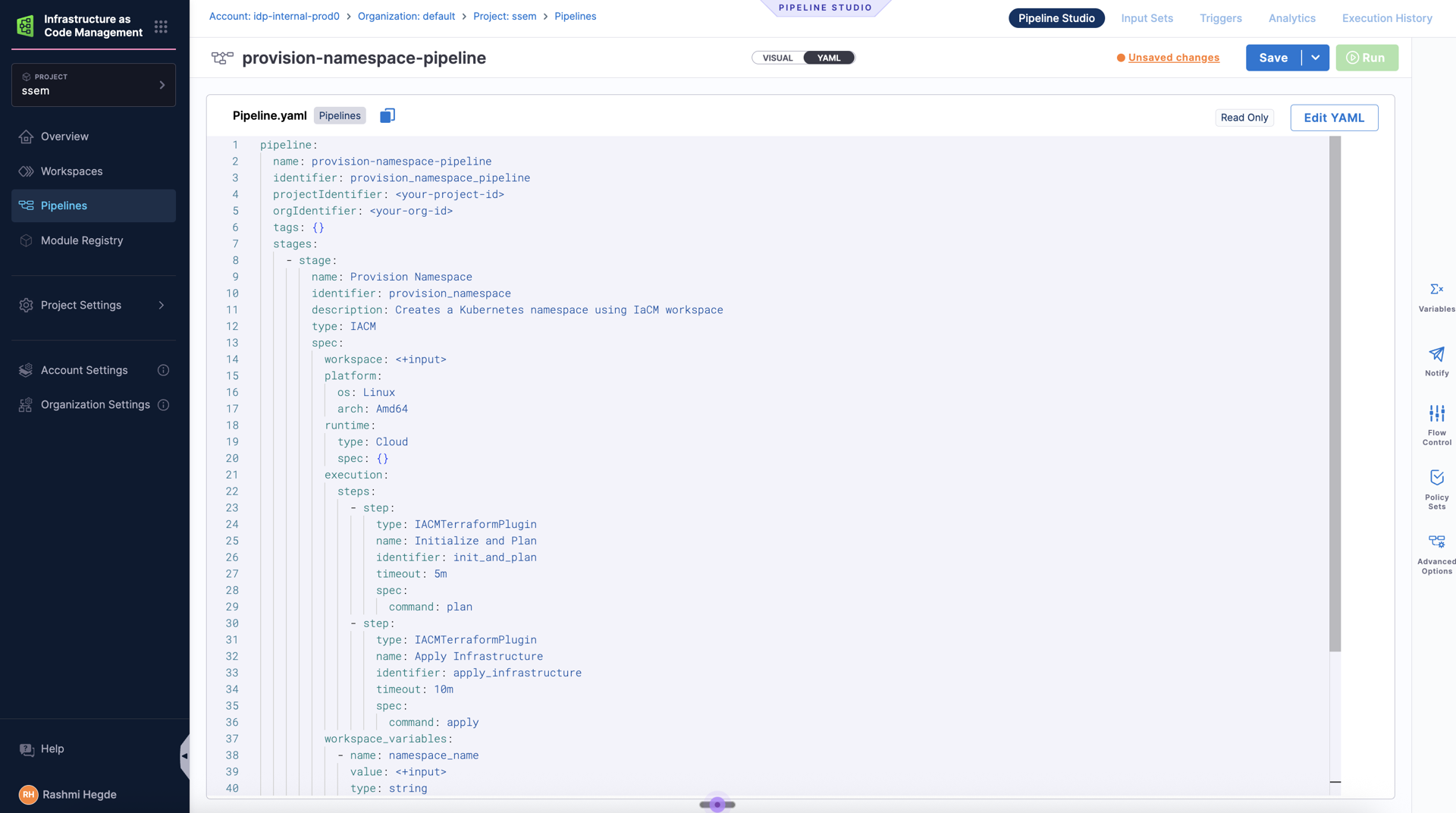Open Advanced Options panel

[1436, 554]
